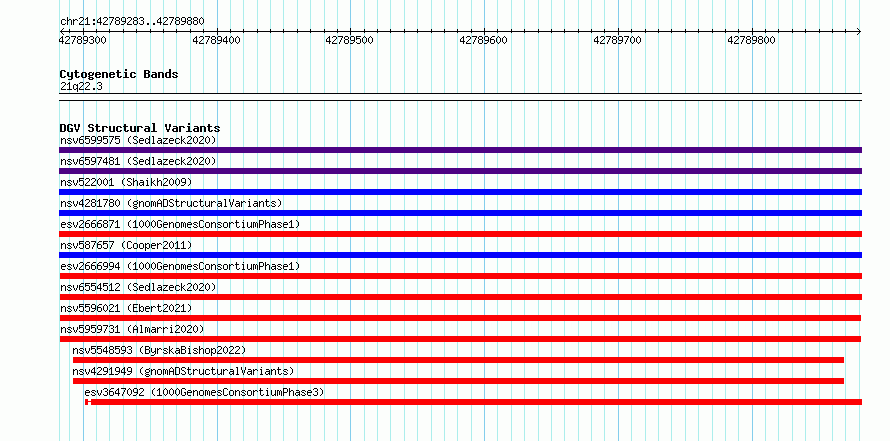Select the nsv6599575 purple variant bar
The width and height of the screenshot is (890, 441).
[460, 150]
